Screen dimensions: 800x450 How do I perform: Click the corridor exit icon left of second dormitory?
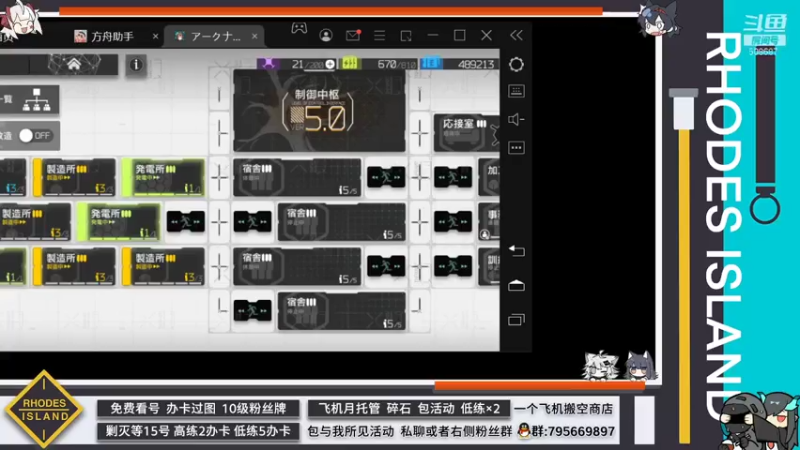tap(253, 221)
